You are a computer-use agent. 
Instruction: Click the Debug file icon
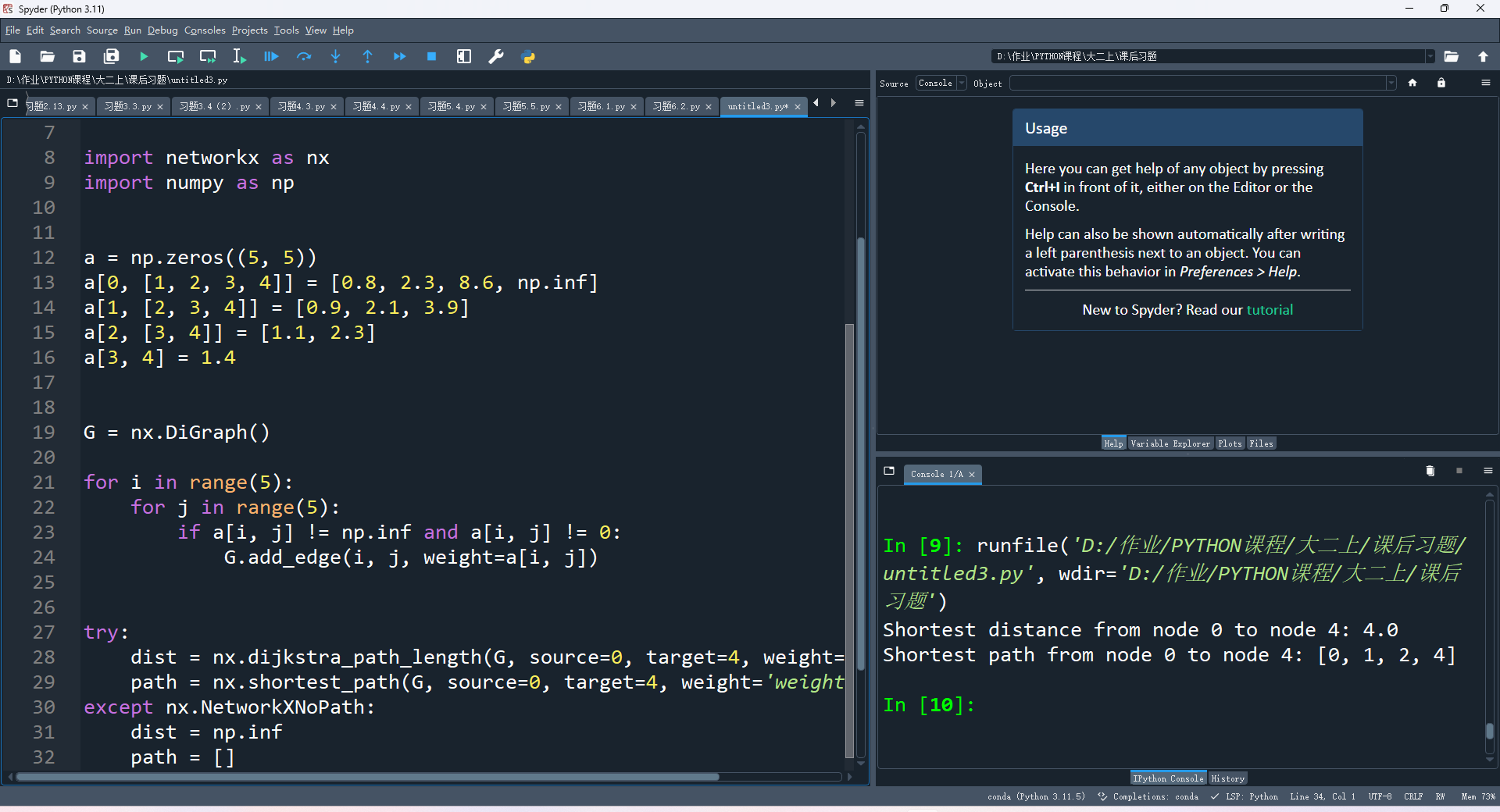pos(271,56)
